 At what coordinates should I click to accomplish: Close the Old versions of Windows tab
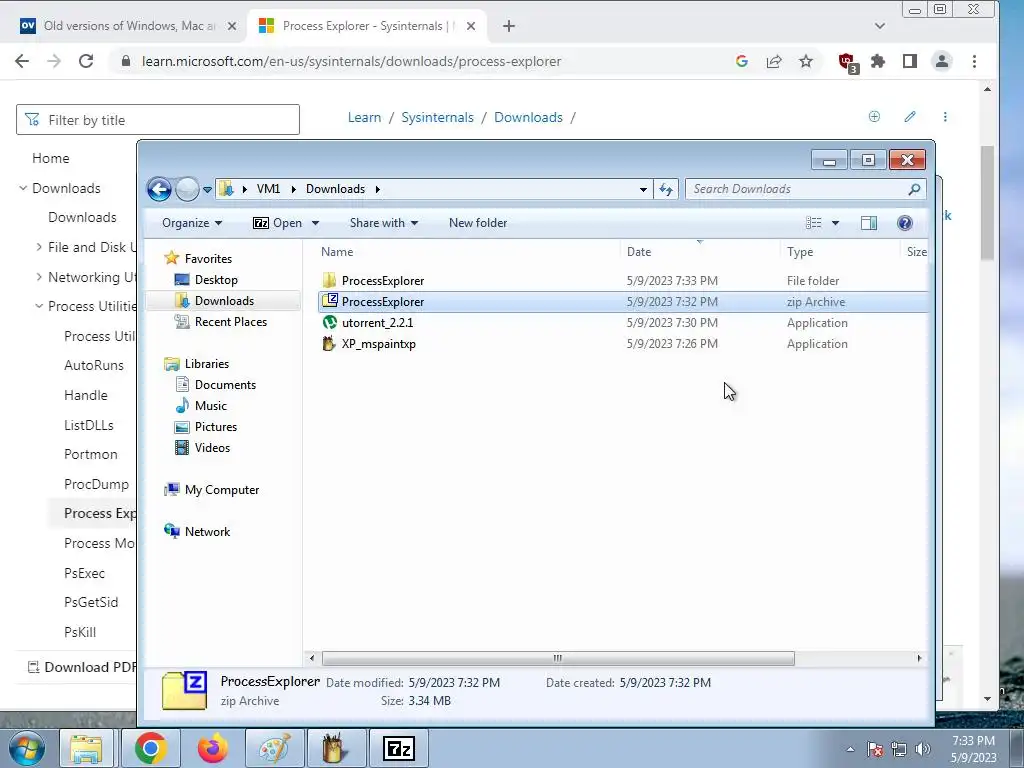231,26
